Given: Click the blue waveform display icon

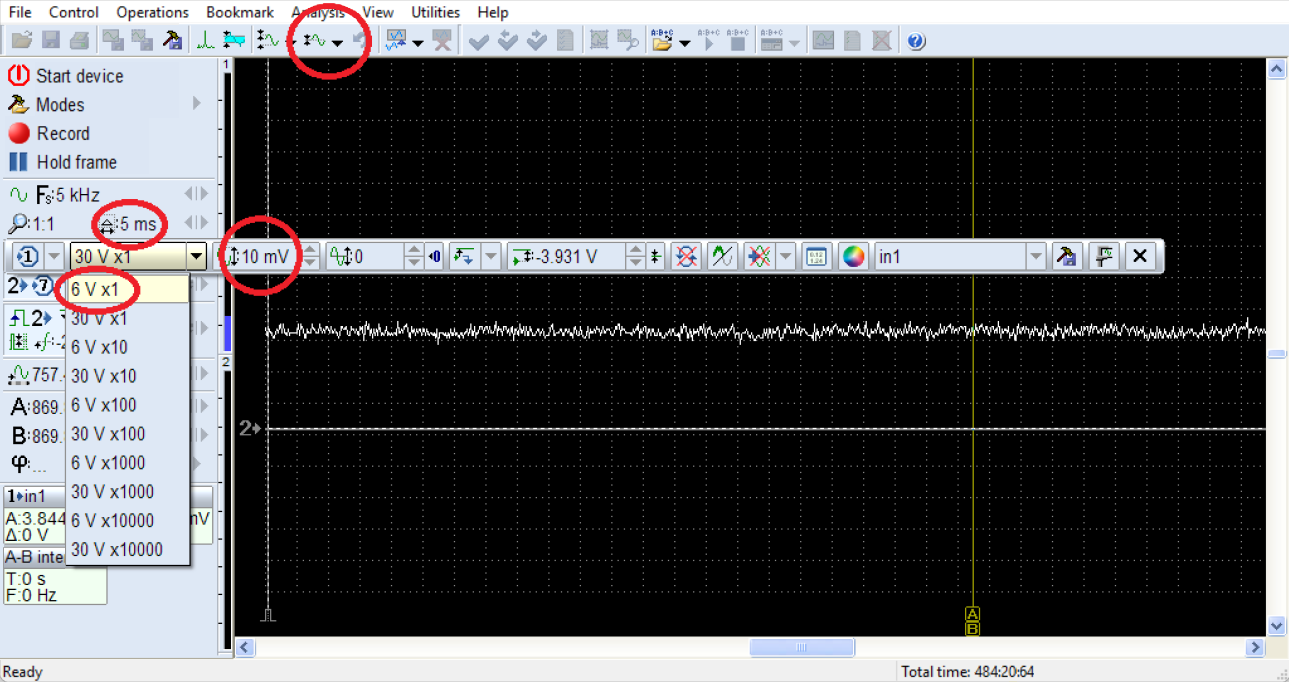Looking at the screenshot, I should pos(397,41).
